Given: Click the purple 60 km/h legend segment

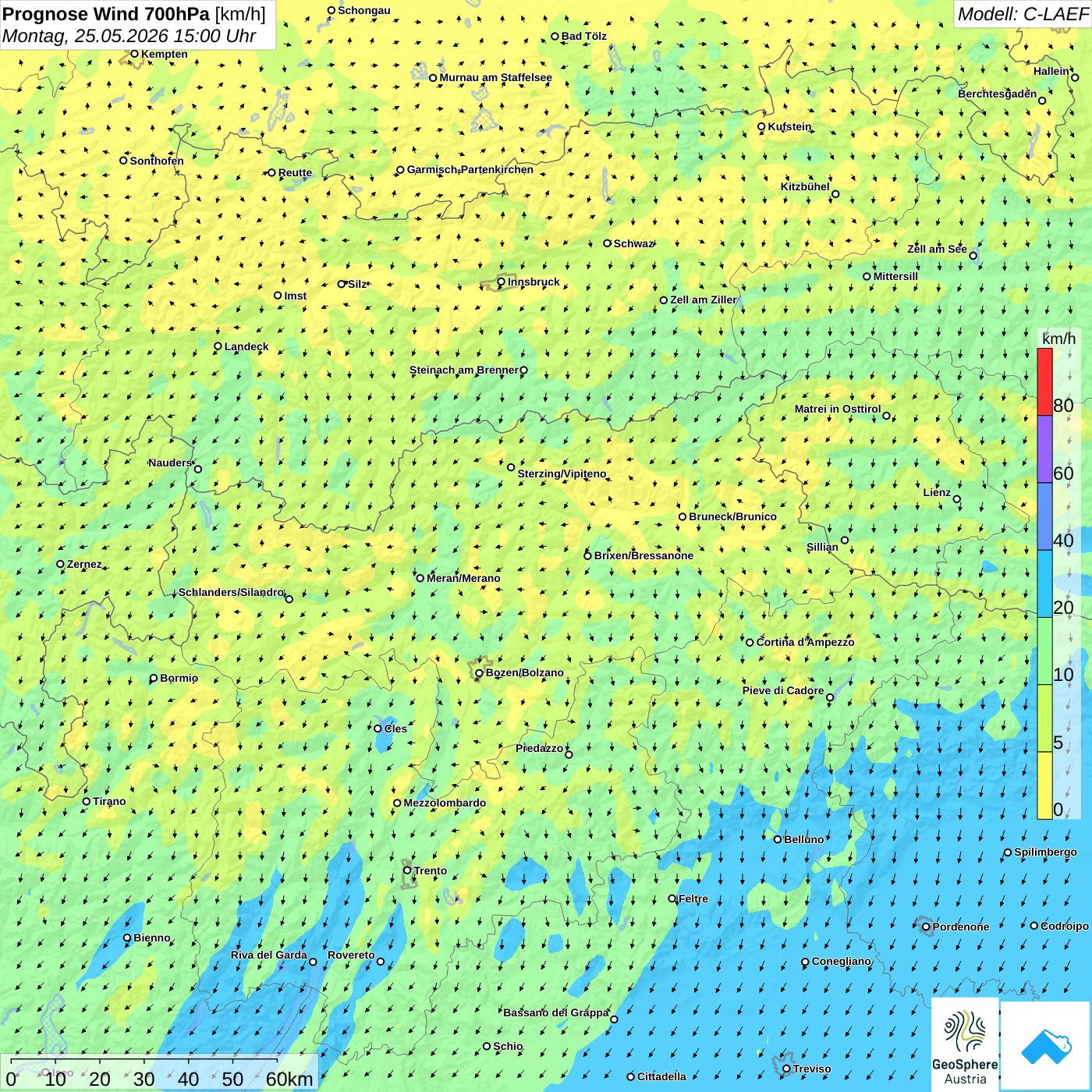Looking at the screenshot, I should pyautogui.click(x=1044, y=449).
